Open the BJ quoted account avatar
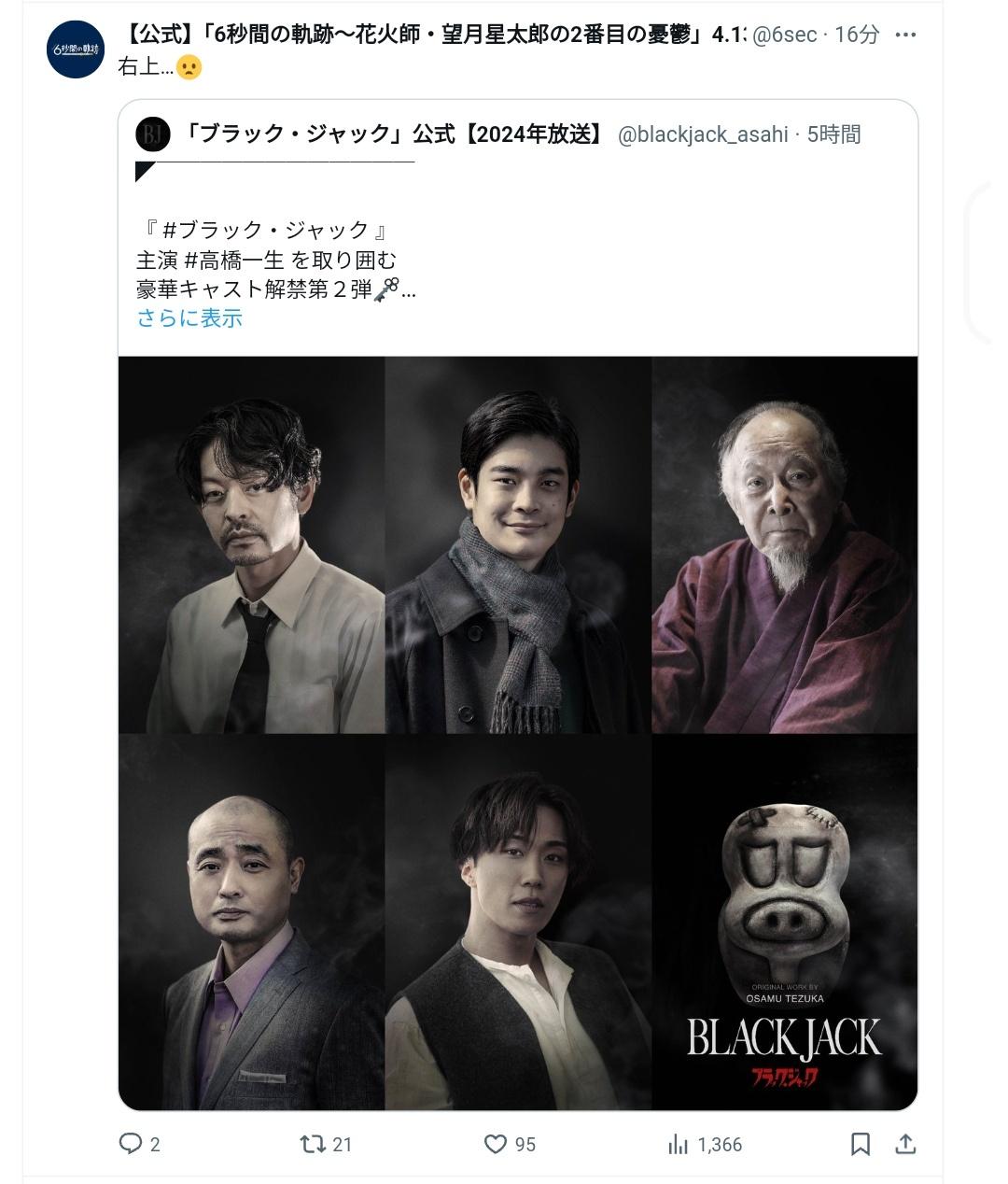The width and height of the screenshot is (1008, 1184). coord(153,134)
